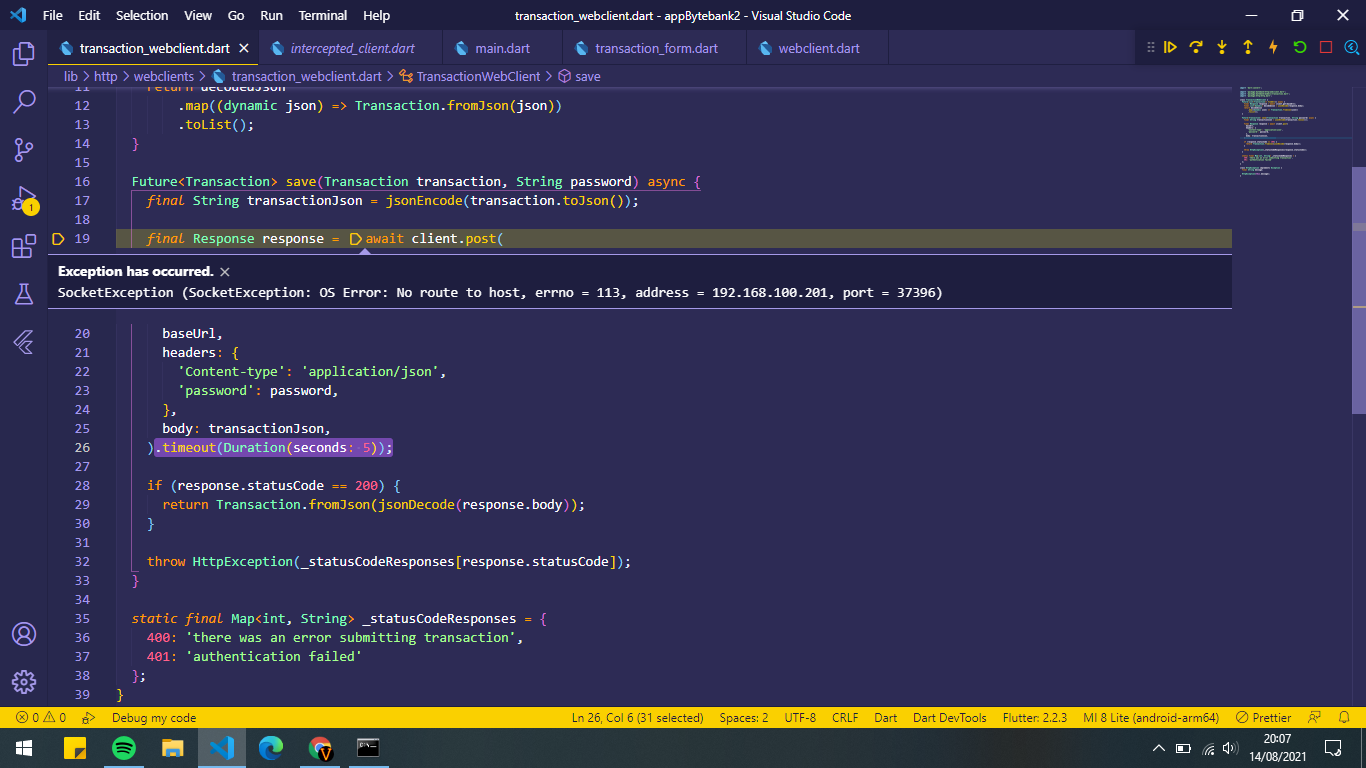Close the exception message widget
Viewport: 1366px width, 768px height.
click(225, 272)
